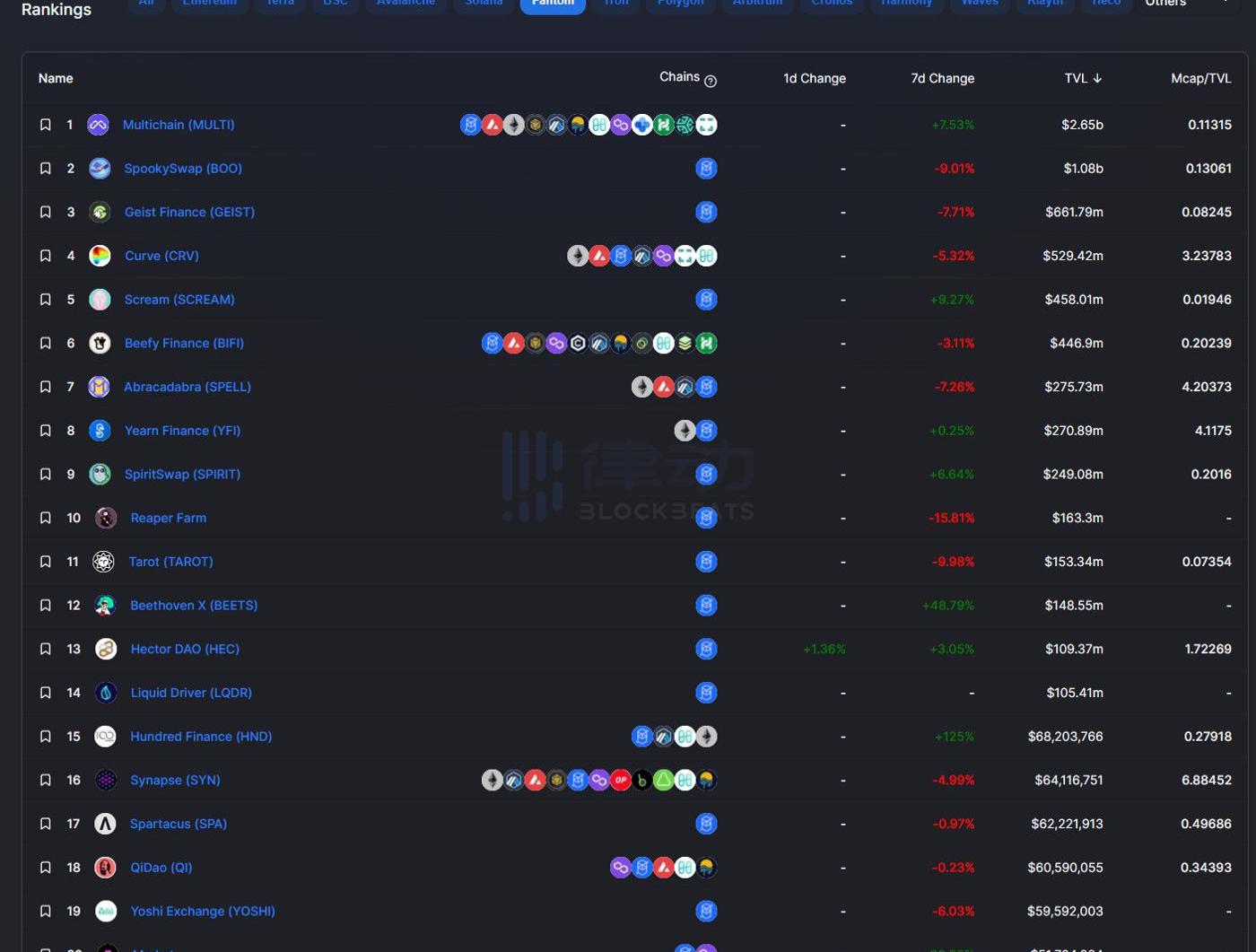
Task: Click the Yearn Finance blue logo
Action: (x=100, y=431)
